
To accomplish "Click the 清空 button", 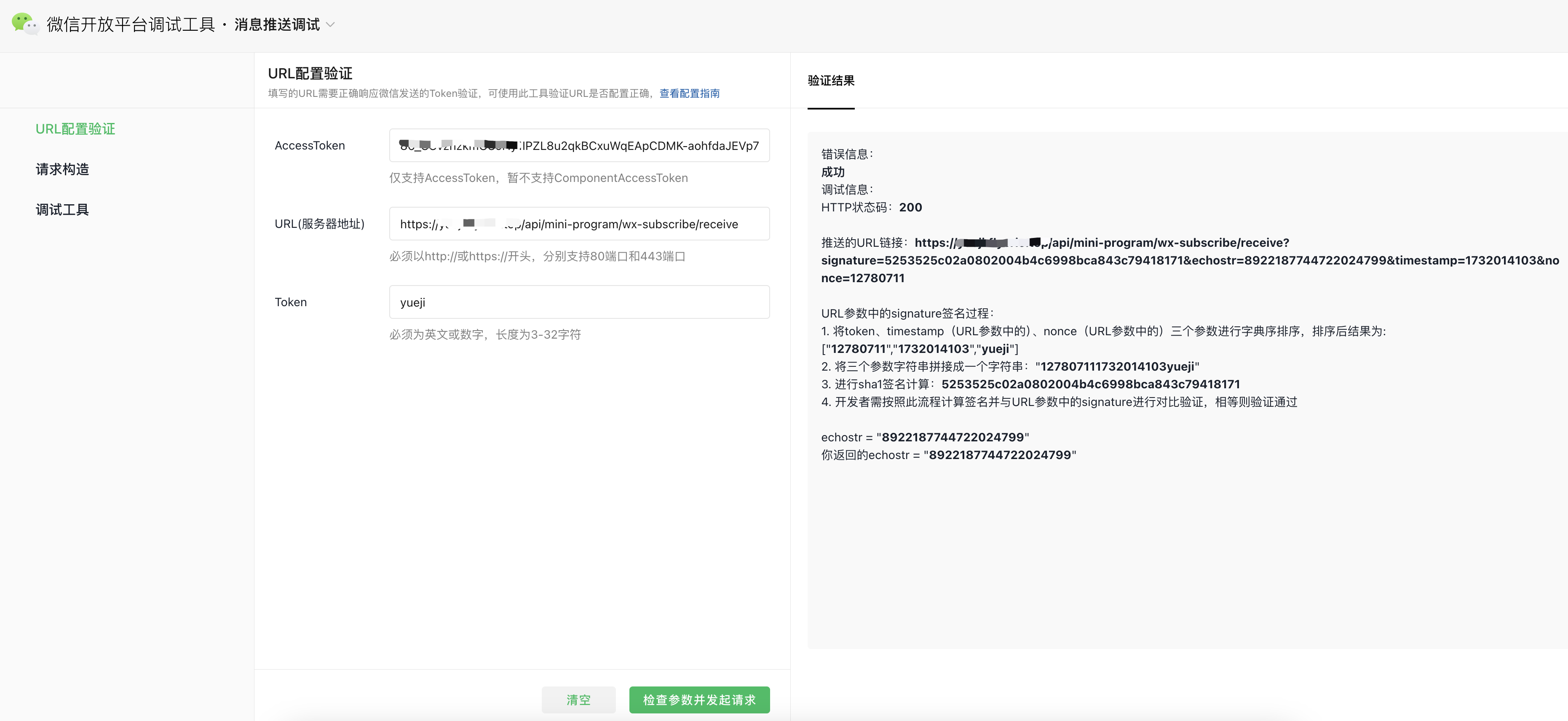I will (x=578, y=700).
